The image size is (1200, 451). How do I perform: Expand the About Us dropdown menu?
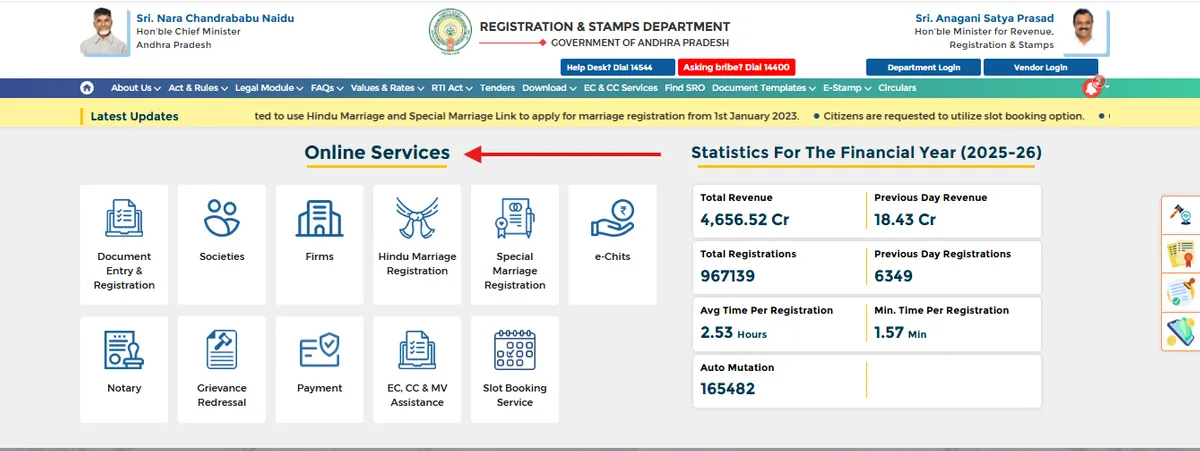136,88
